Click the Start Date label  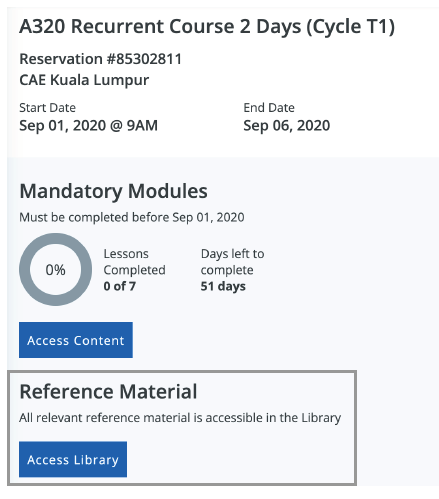pyautogui.click(x=47, y=108)
